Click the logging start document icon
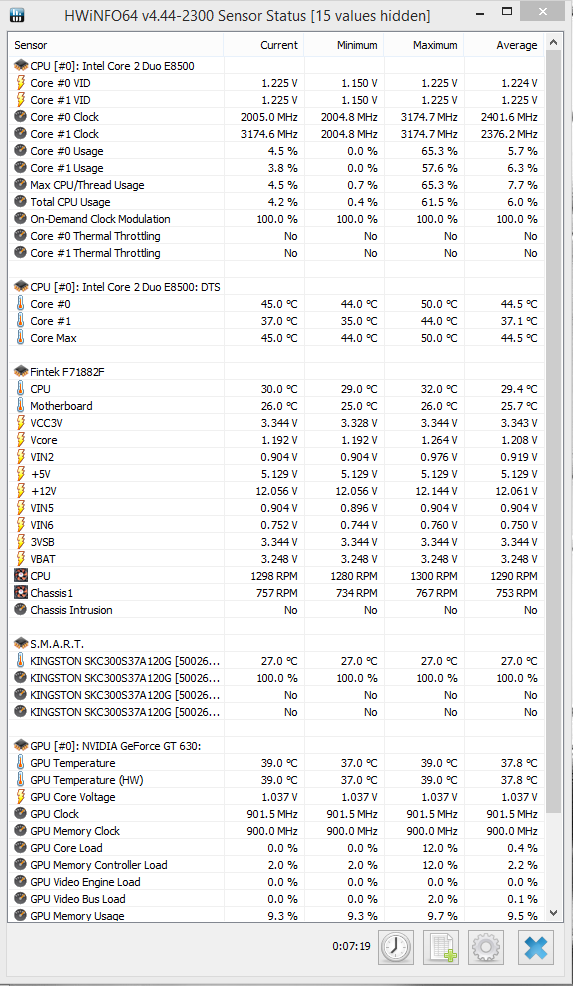This screenshot has height=986, width=573. (443, 947)
